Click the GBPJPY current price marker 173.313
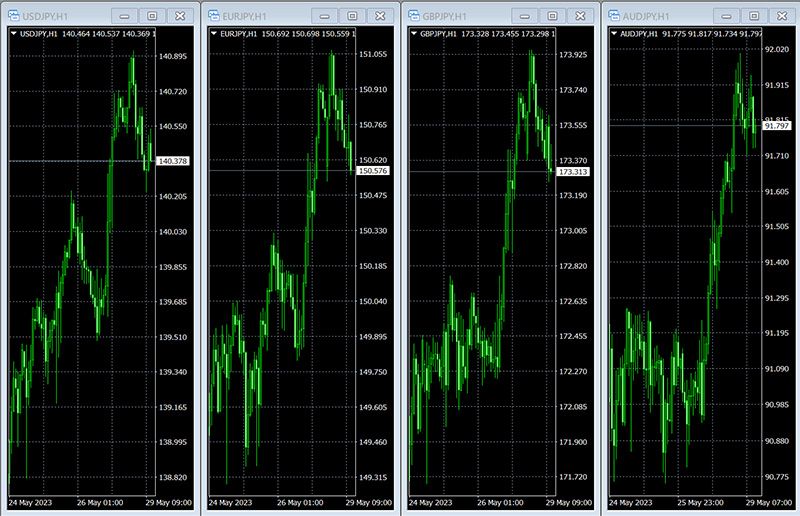The image size is (800, 516). point(572,171)
